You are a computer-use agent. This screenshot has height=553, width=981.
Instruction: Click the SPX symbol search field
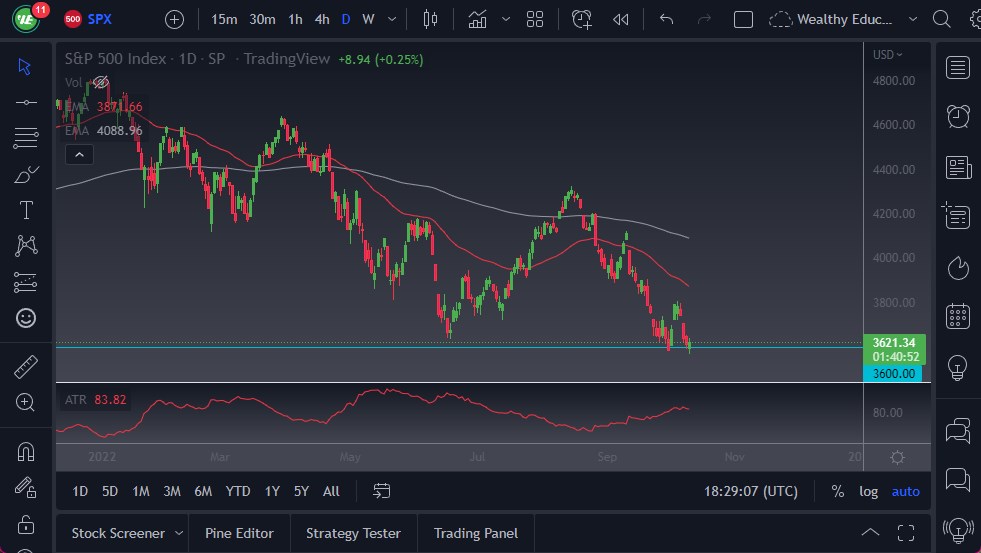100,19
